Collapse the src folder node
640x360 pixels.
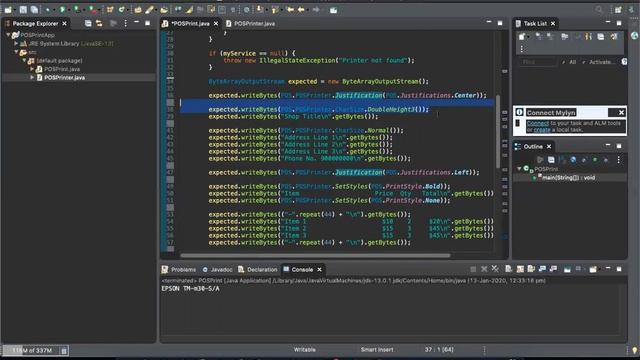pos(16,52)
